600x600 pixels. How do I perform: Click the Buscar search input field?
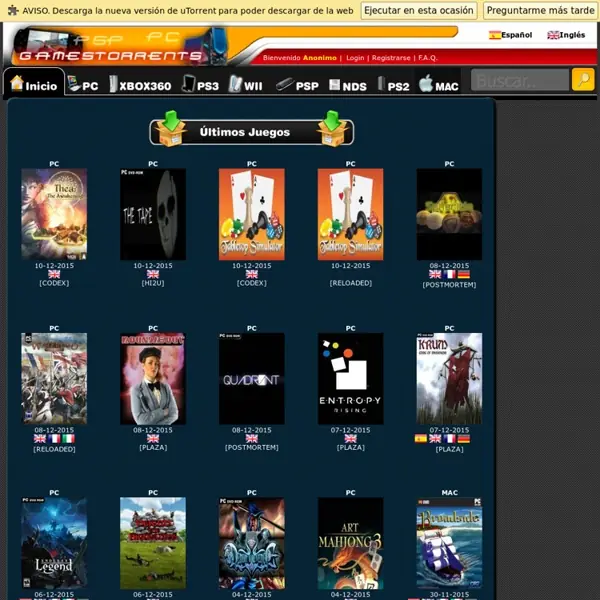(x=520, y=80)
